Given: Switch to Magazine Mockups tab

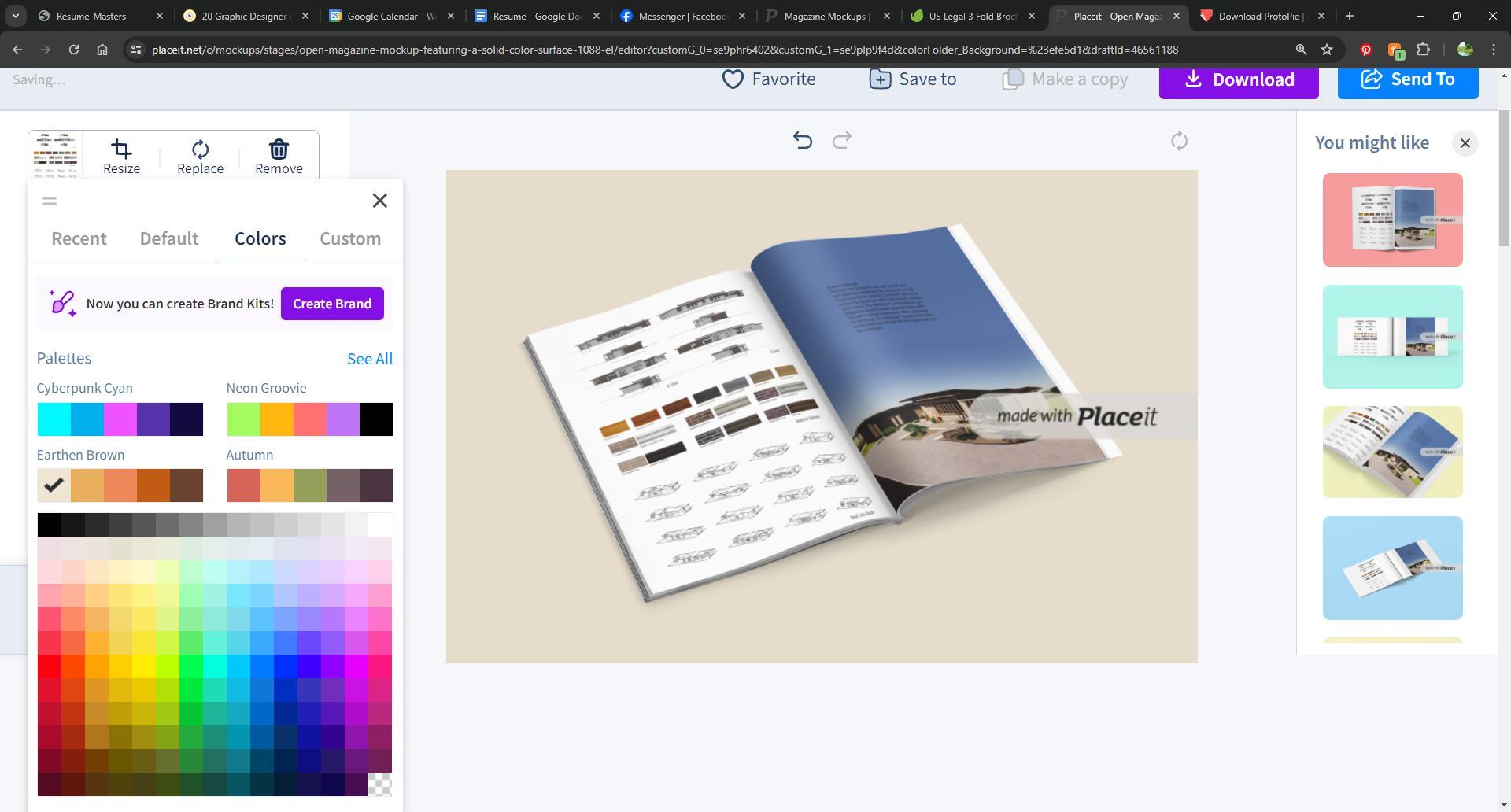Looking at the screenshot, I should (x=828, y=16).
